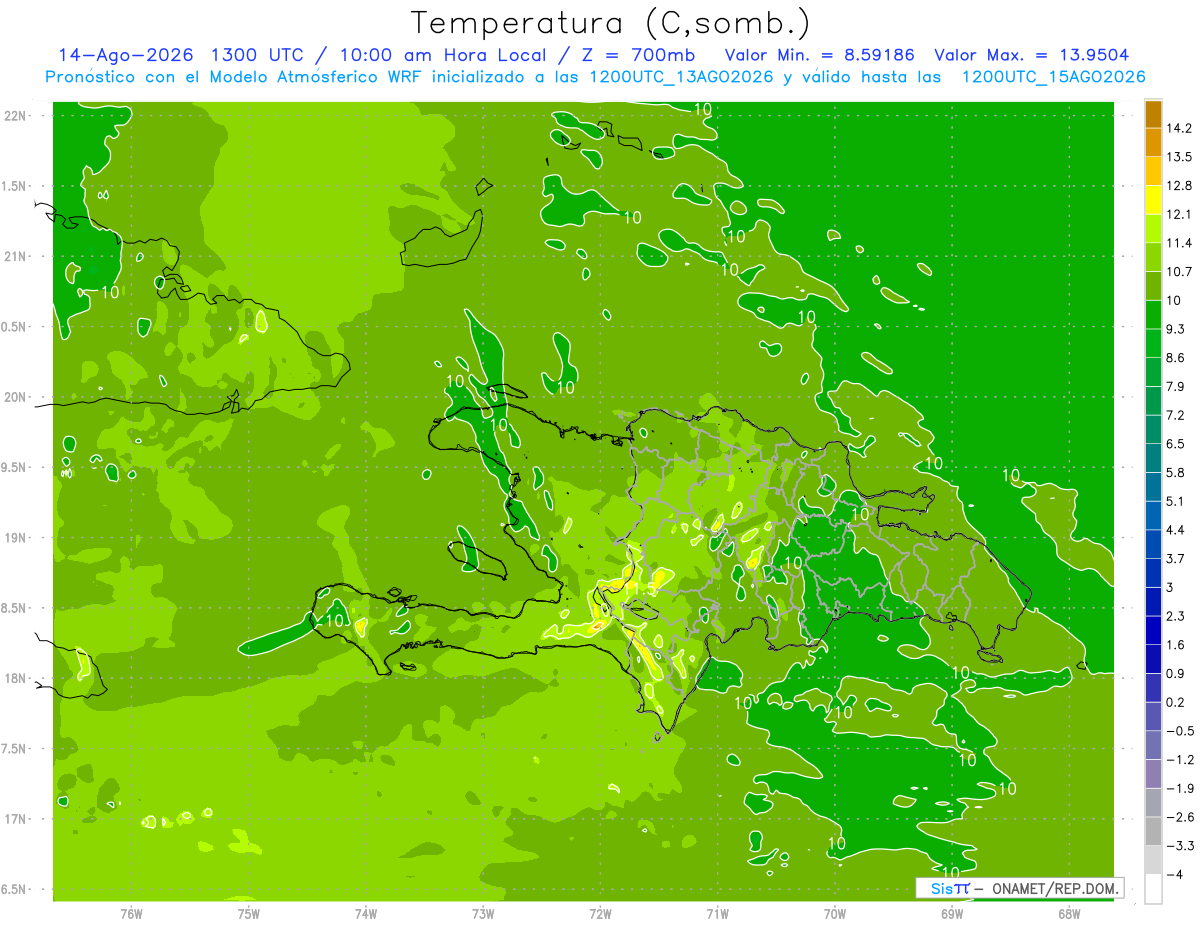The height and width of the screenshot is (927, 1200).
Task: Click the 18N latitude axis label
Action: (x=17, y=678)
